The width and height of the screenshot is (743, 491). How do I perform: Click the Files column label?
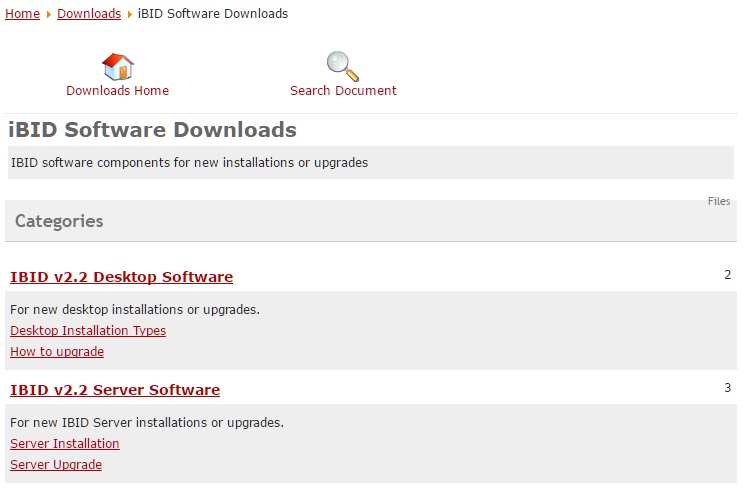718,201
